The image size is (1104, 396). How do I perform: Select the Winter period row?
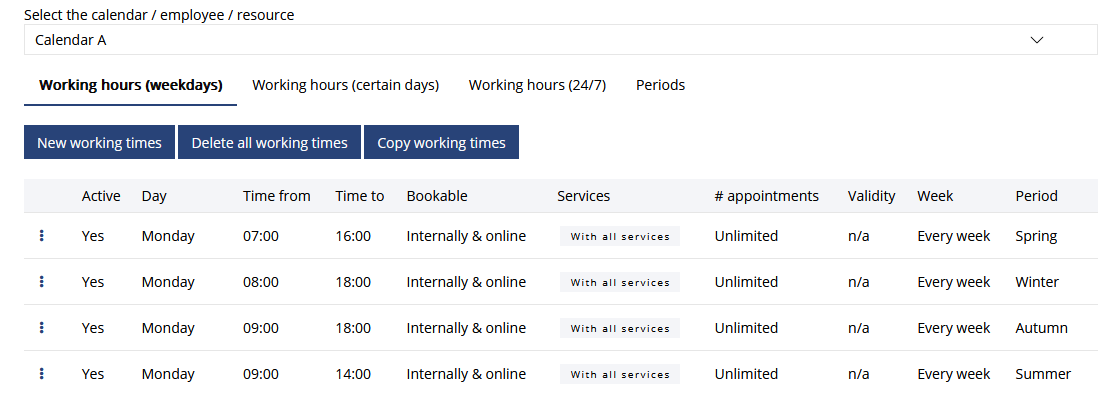tap(560, 282)
